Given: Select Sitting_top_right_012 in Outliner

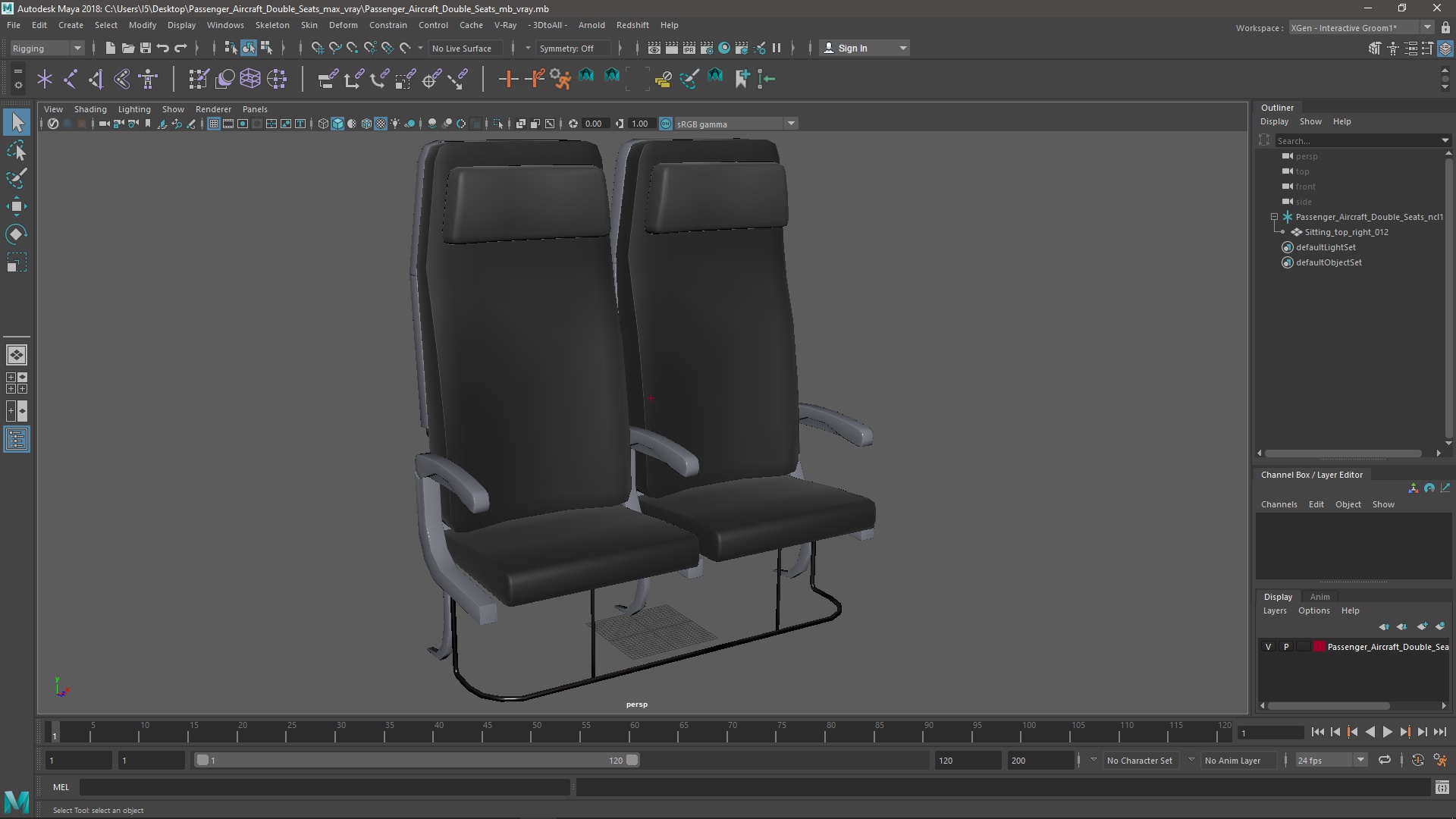Looking at the screenshot, I should coord(1346,232).
